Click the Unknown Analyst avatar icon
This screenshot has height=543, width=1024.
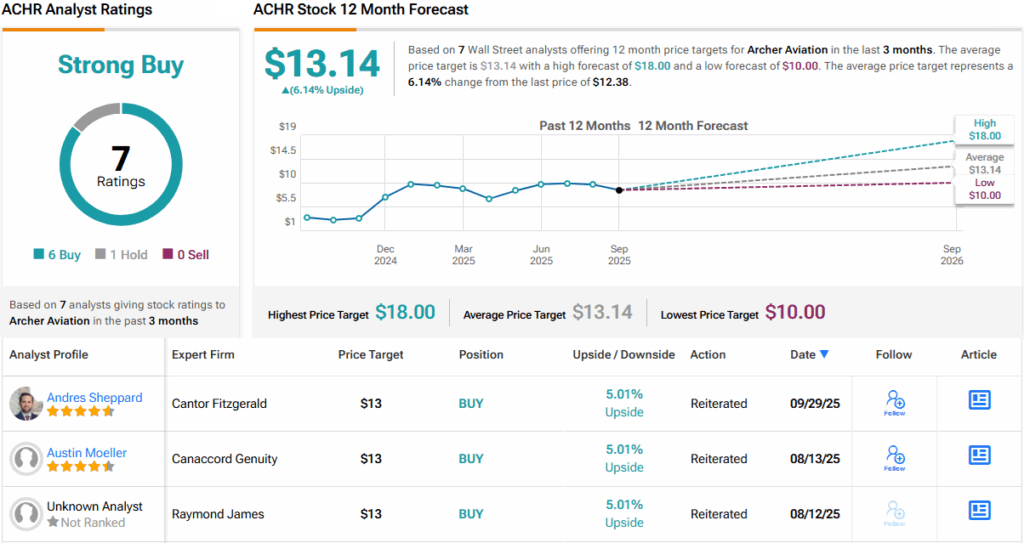point(25,514)
